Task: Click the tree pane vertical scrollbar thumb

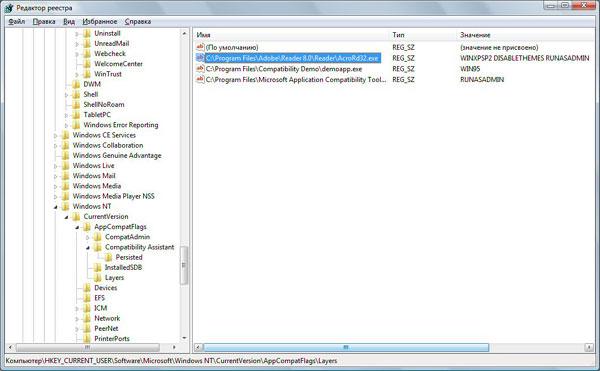Action: 184,265
